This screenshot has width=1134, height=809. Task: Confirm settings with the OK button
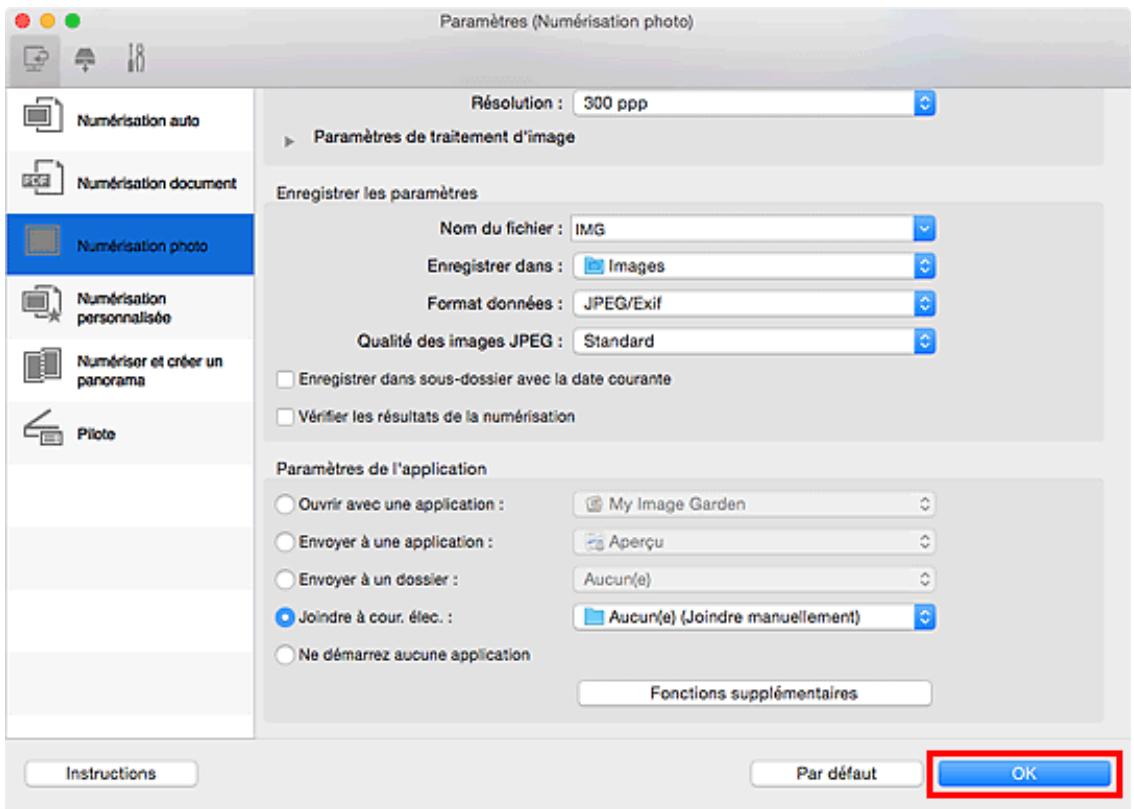(x=1024, y=774)
